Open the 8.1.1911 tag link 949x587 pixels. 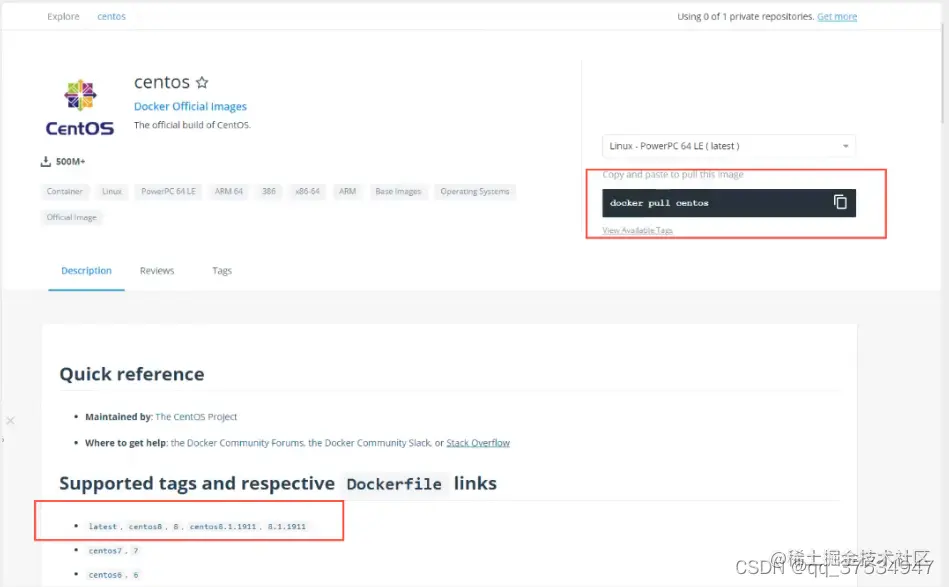pyautogui.click(x=286, y=526)
